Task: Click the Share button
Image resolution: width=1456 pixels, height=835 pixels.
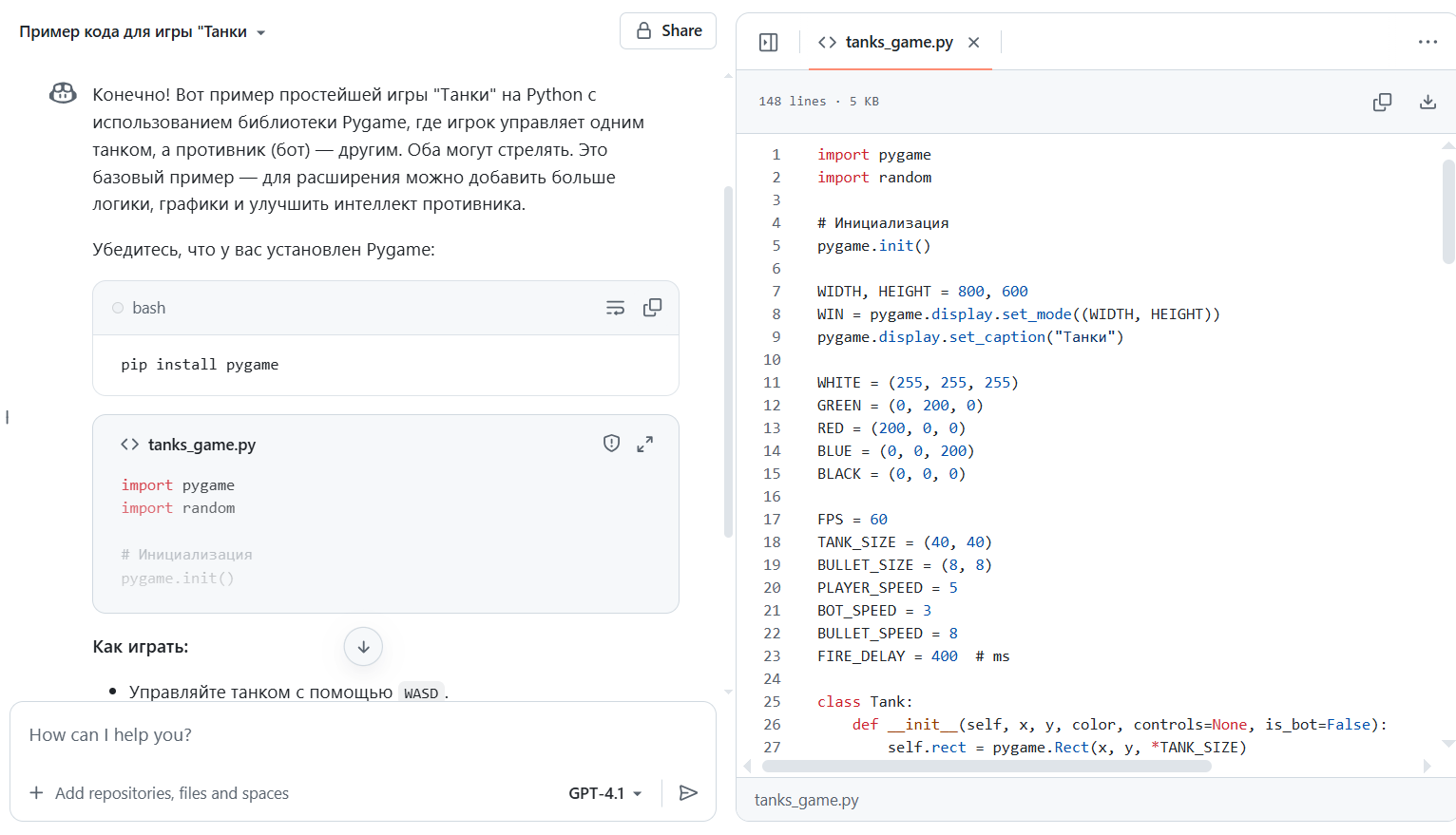Action: pyautogui.click(x=668, y=31)
